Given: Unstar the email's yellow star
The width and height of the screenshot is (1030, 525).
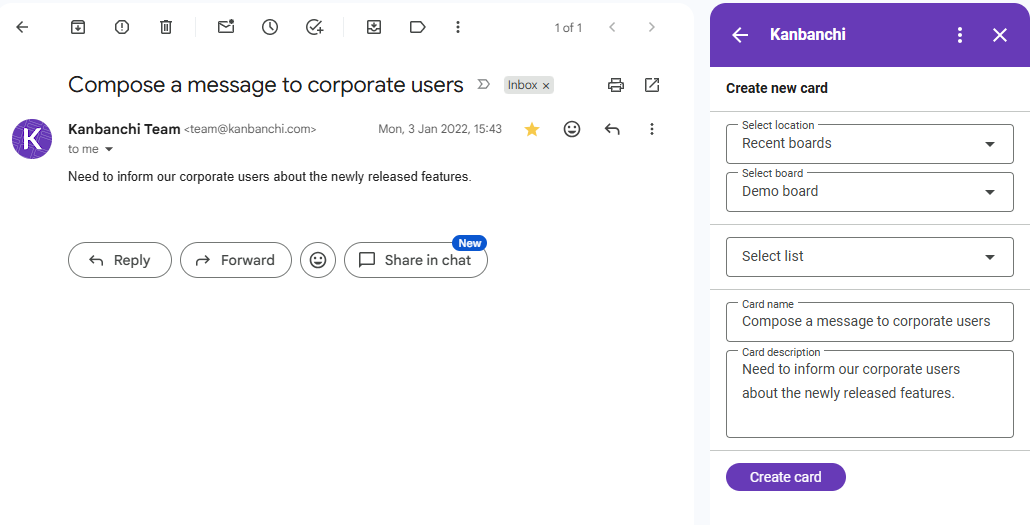Looking at the screenshot, I should (532, 129).
